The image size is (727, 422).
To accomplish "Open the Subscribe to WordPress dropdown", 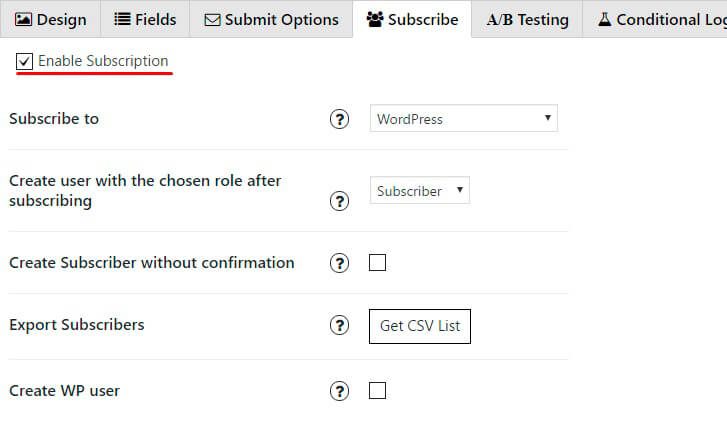I will point(464,118).
